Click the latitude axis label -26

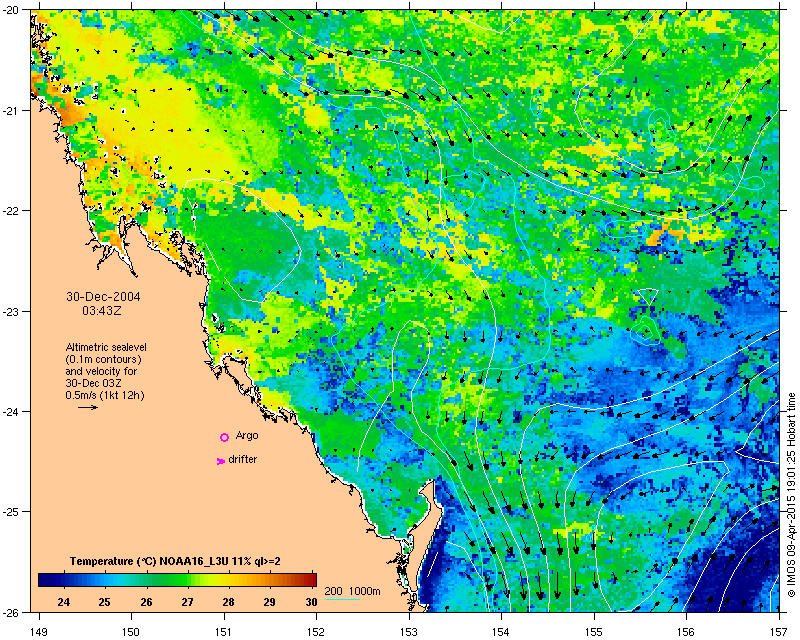click(x=11, y=612)
